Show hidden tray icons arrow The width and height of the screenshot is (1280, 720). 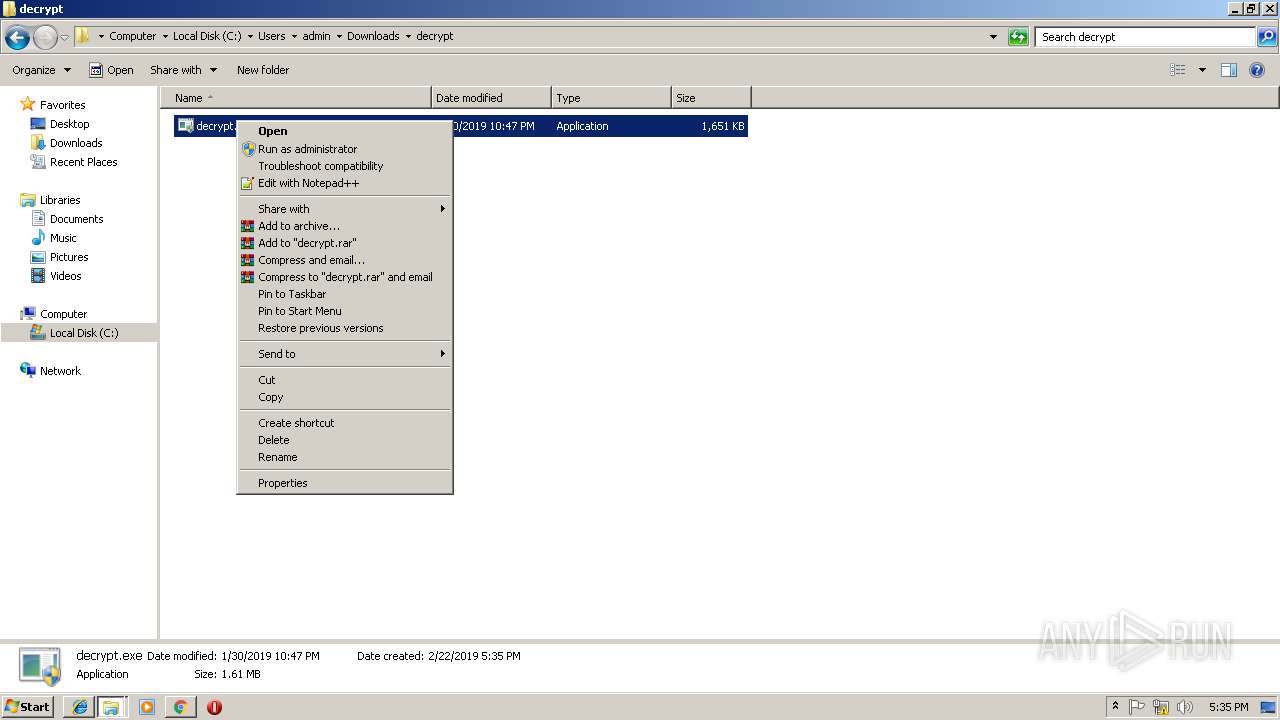pyautogui.click(x=1115, y=706)
